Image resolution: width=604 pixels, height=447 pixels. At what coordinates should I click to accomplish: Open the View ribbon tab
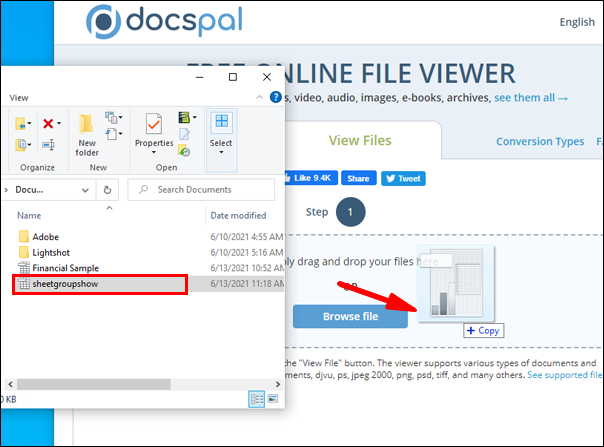pyautogui.click(x=18, y=98)
